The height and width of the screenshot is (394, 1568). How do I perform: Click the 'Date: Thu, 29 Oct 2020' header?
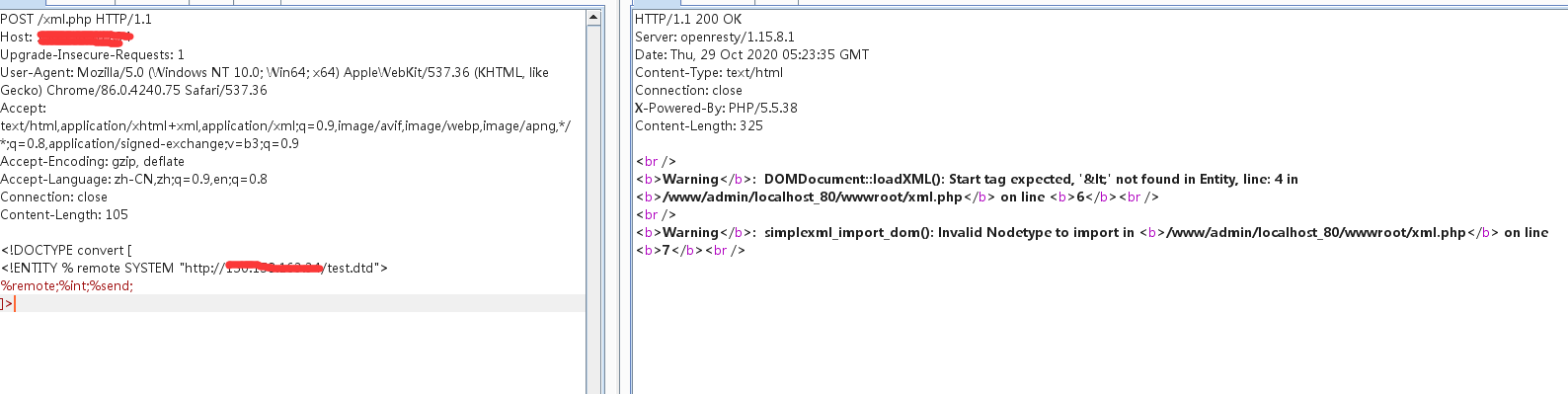click(752, 54)
